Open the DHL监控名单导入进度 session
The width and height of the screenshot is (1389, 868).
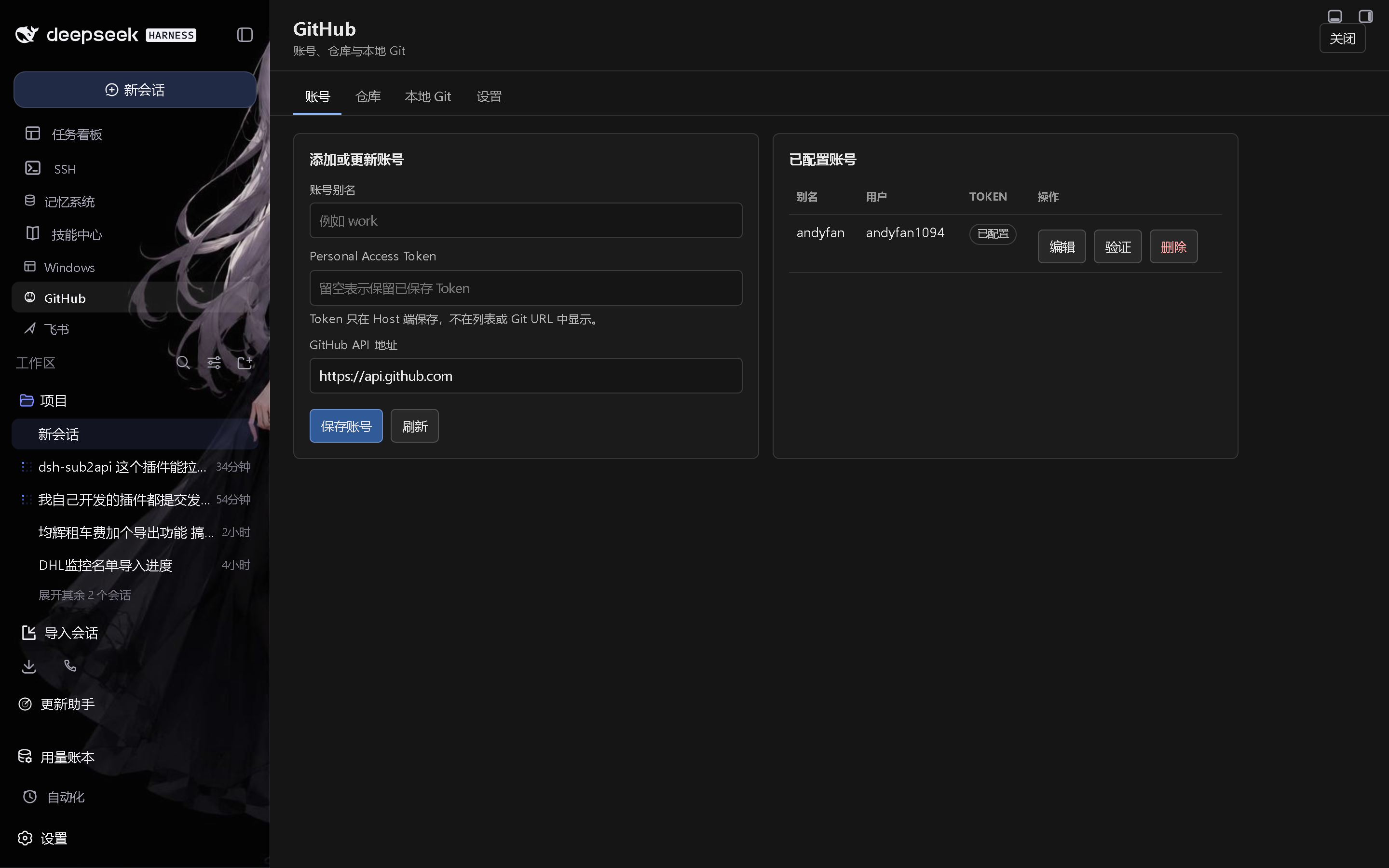pyautogui.click(x=135, y=565)
